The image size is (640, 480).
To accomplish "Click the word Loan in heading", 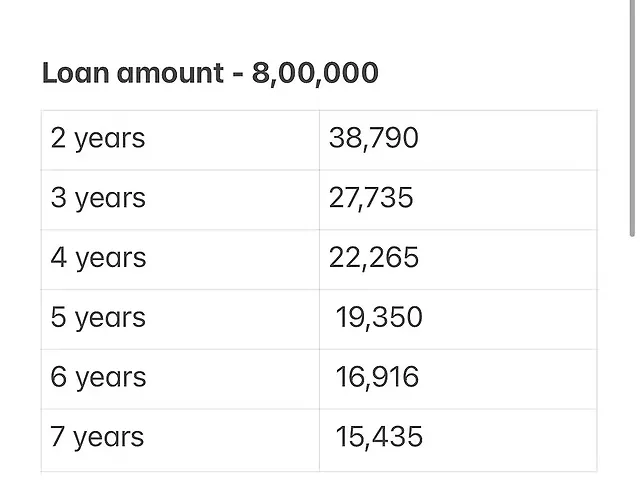I will pos(76,73).
